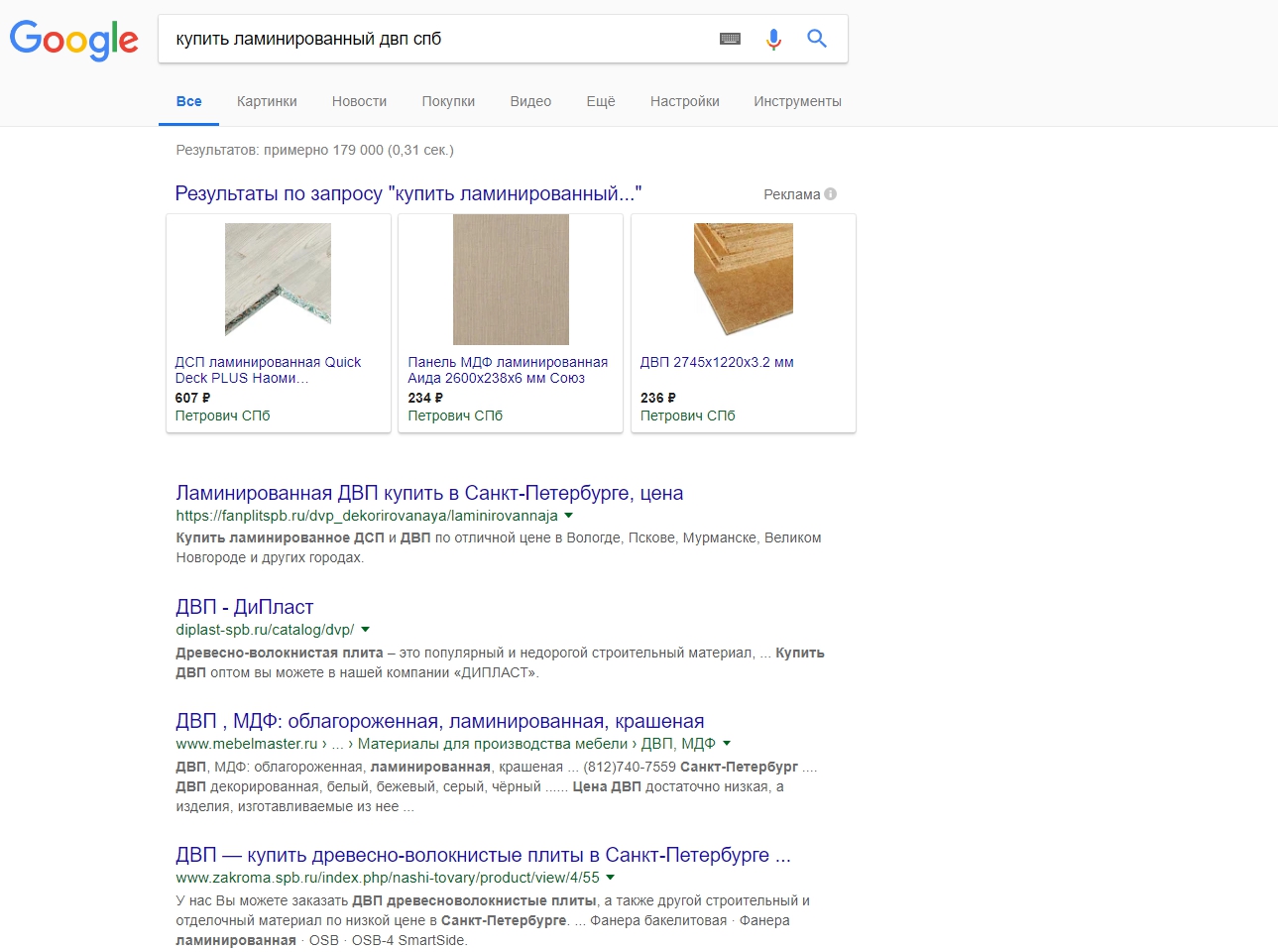Open the Панель МДФ ламинированная Аида link
This screenshot has width=1278, height=952.
(x=508, y=370)
